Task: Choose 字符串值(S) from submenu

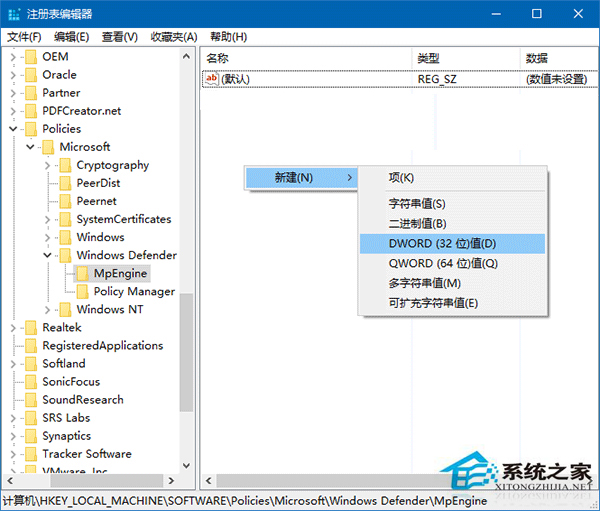Action: point(452,204)
